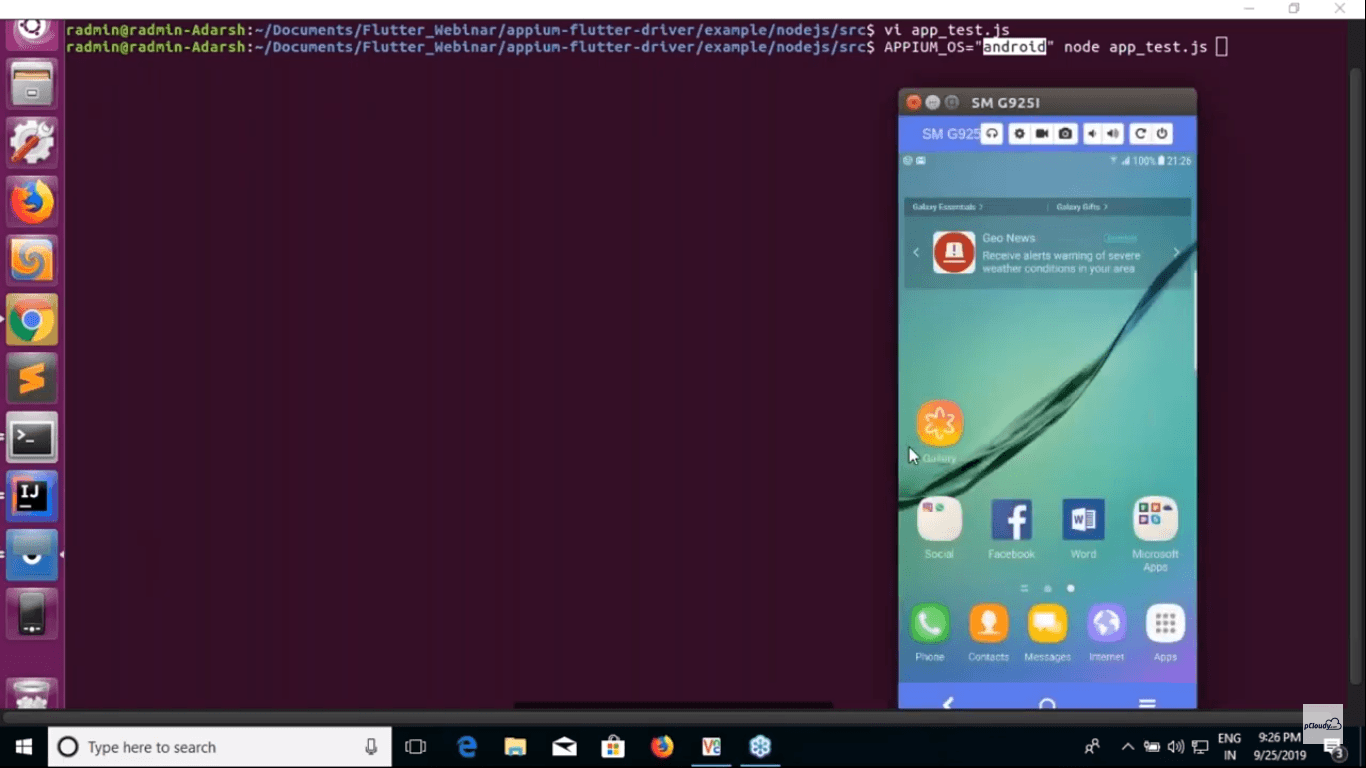Tap the phone's recent apps button
This screenshot has height=768, width=1366.
coord(1147,703)
